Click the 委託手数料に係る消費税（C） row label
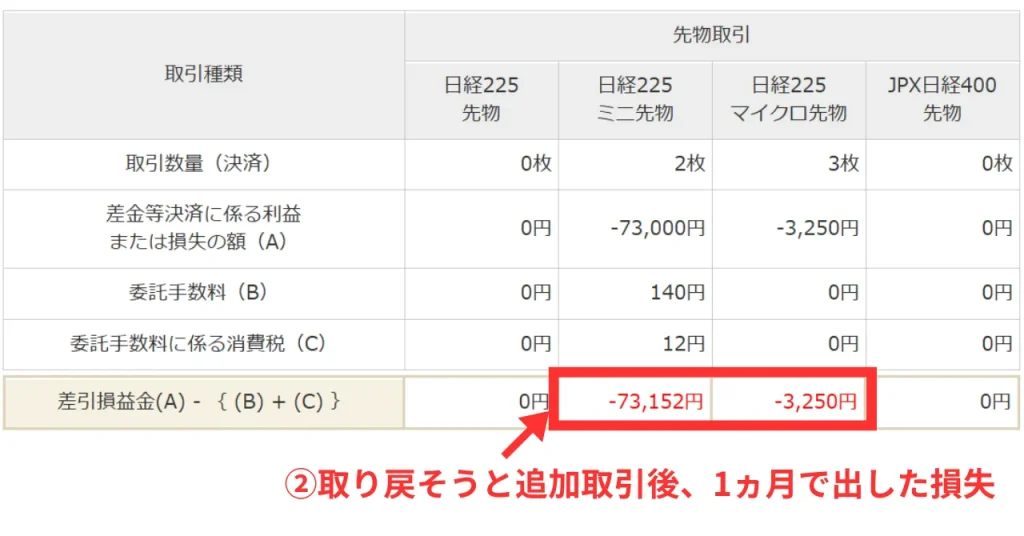The image size is (1024, 536). point(203,344)
